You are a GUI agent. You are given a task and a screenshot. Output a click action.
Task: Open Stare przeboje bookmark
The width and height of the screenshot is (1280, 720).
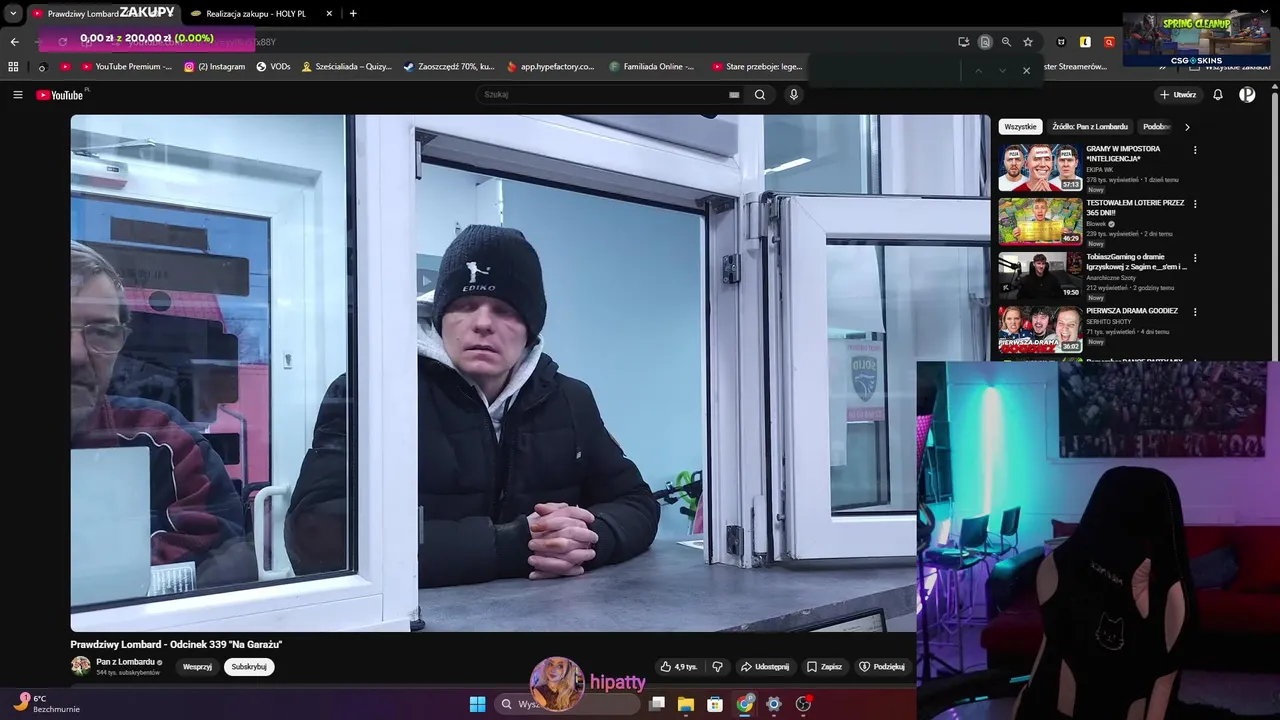click(757, 67)
